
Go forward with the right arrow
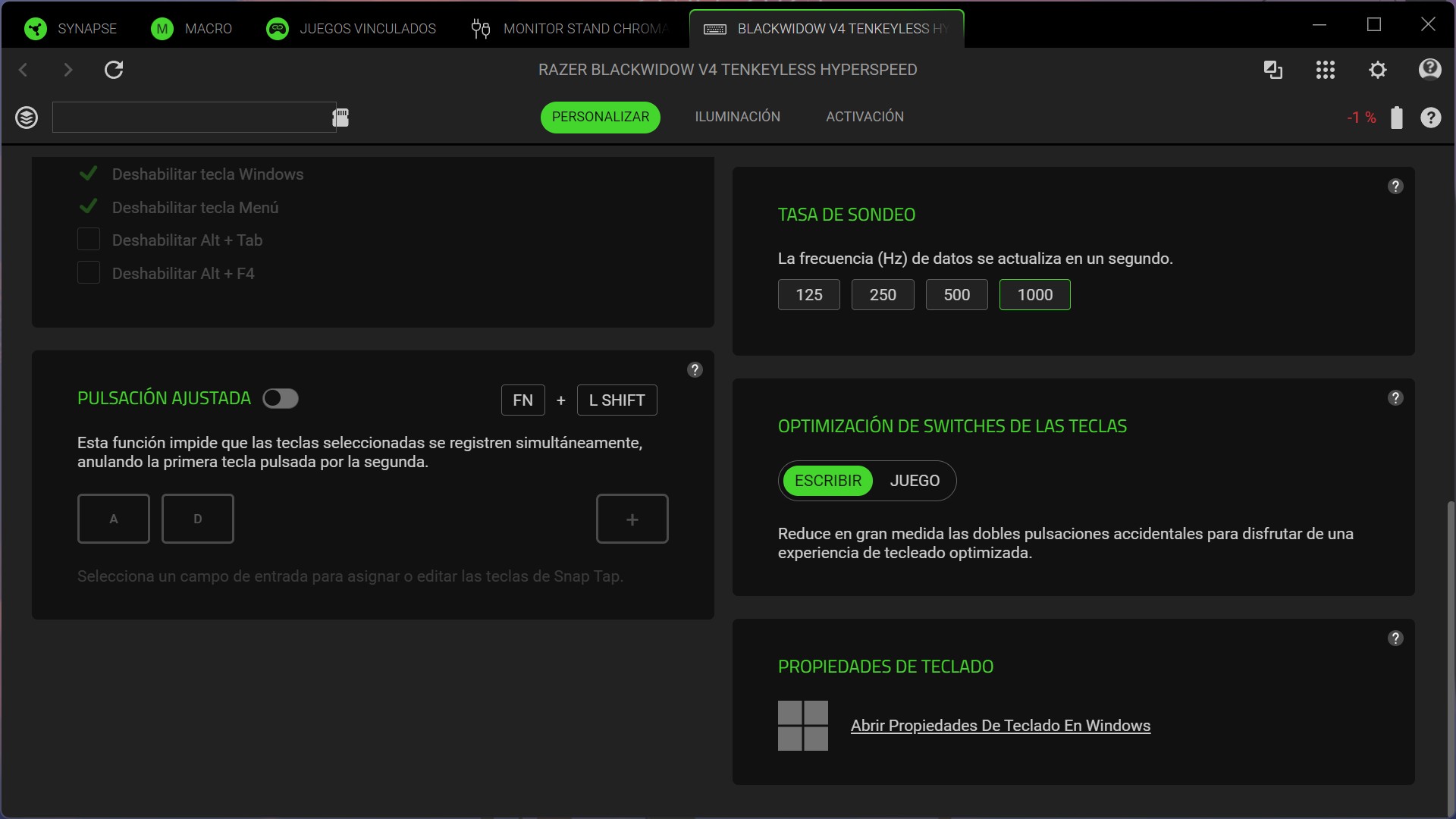pos(68,70)
